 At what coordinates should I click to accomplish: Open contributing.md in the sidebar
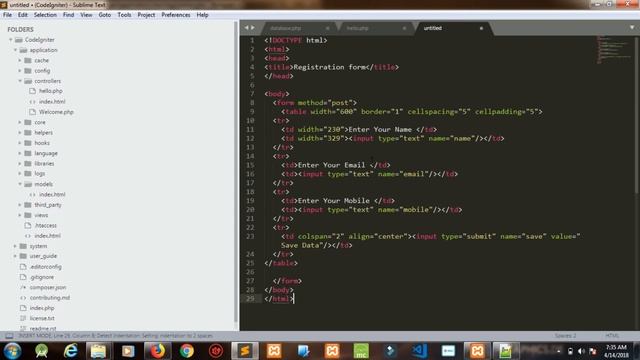(x=50, y=298)
